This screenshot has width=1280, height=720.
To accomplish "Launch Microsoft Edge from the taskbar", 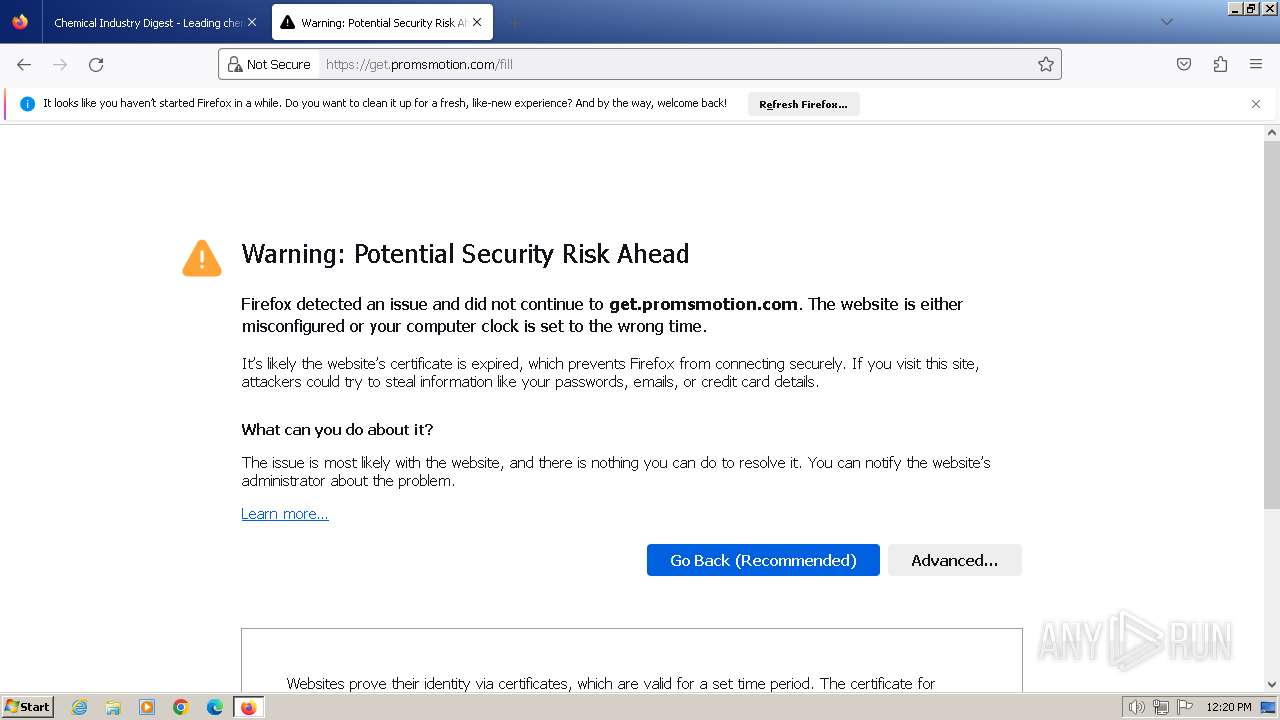I will point(215,707).
